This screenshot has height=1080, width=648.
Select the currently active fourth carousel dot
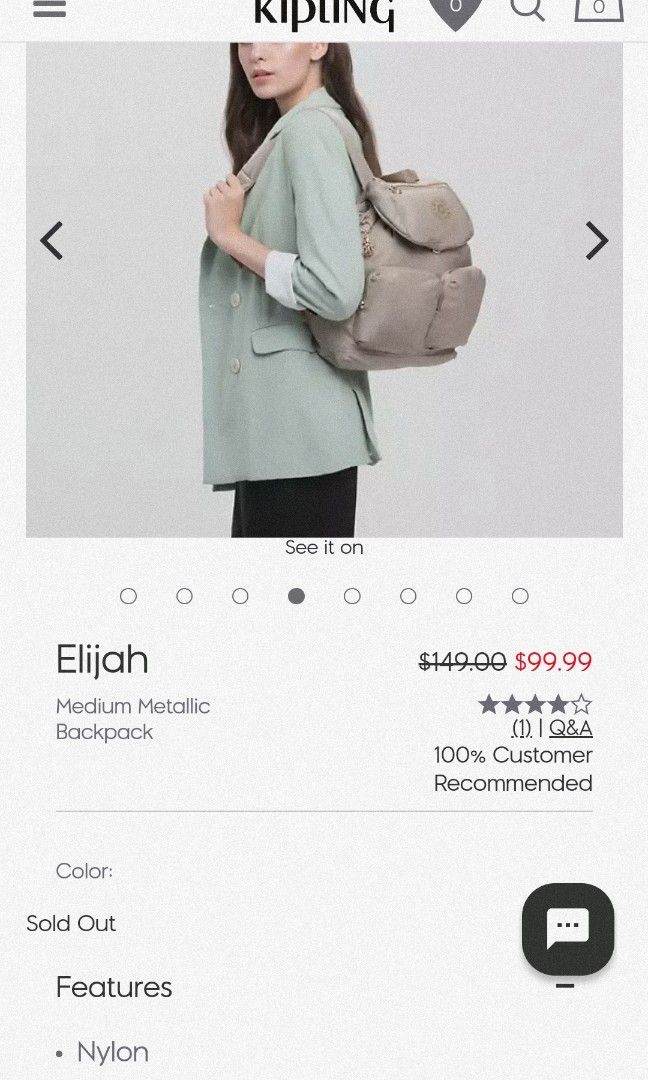point(296,596)
